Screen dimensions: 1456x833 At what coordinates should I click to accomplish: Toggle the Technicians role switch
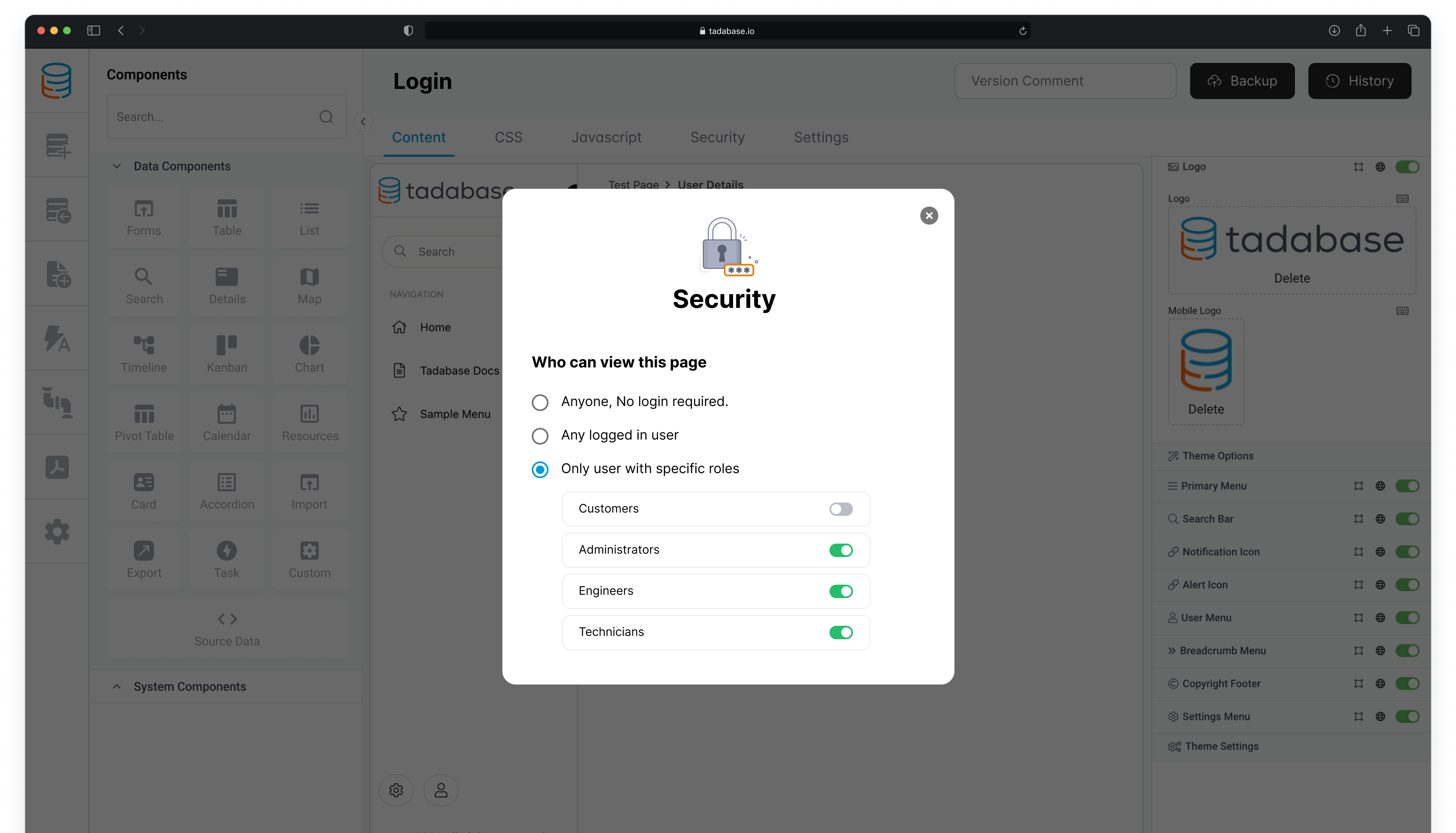[841, 633]
